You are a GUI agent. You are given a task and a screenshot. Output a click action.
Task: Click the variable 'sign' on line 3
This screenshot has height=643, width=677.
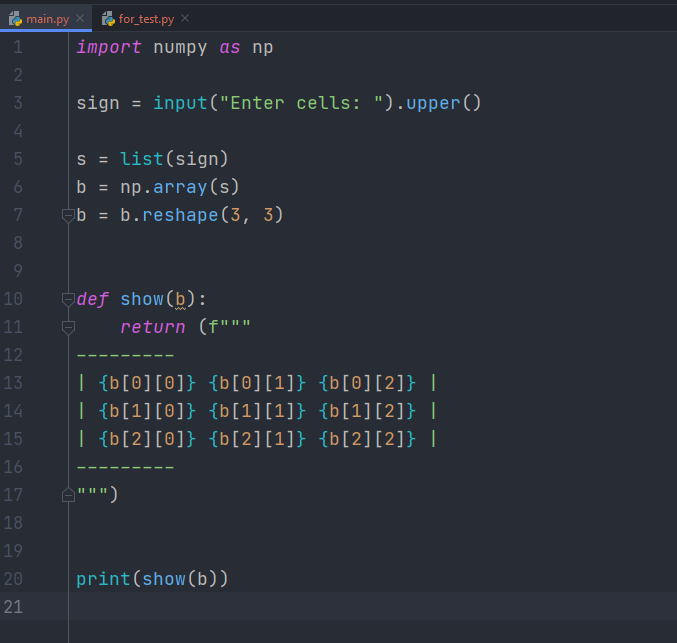98,104
